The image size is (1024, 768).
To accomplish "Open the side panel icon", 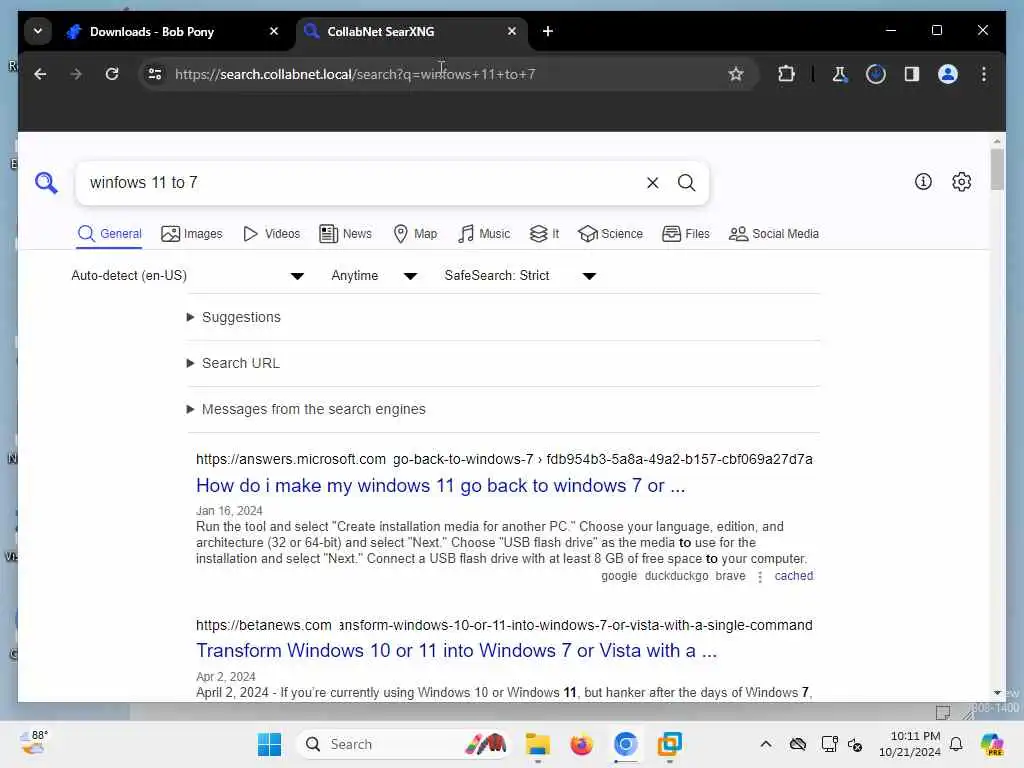I will click(912, 74).
